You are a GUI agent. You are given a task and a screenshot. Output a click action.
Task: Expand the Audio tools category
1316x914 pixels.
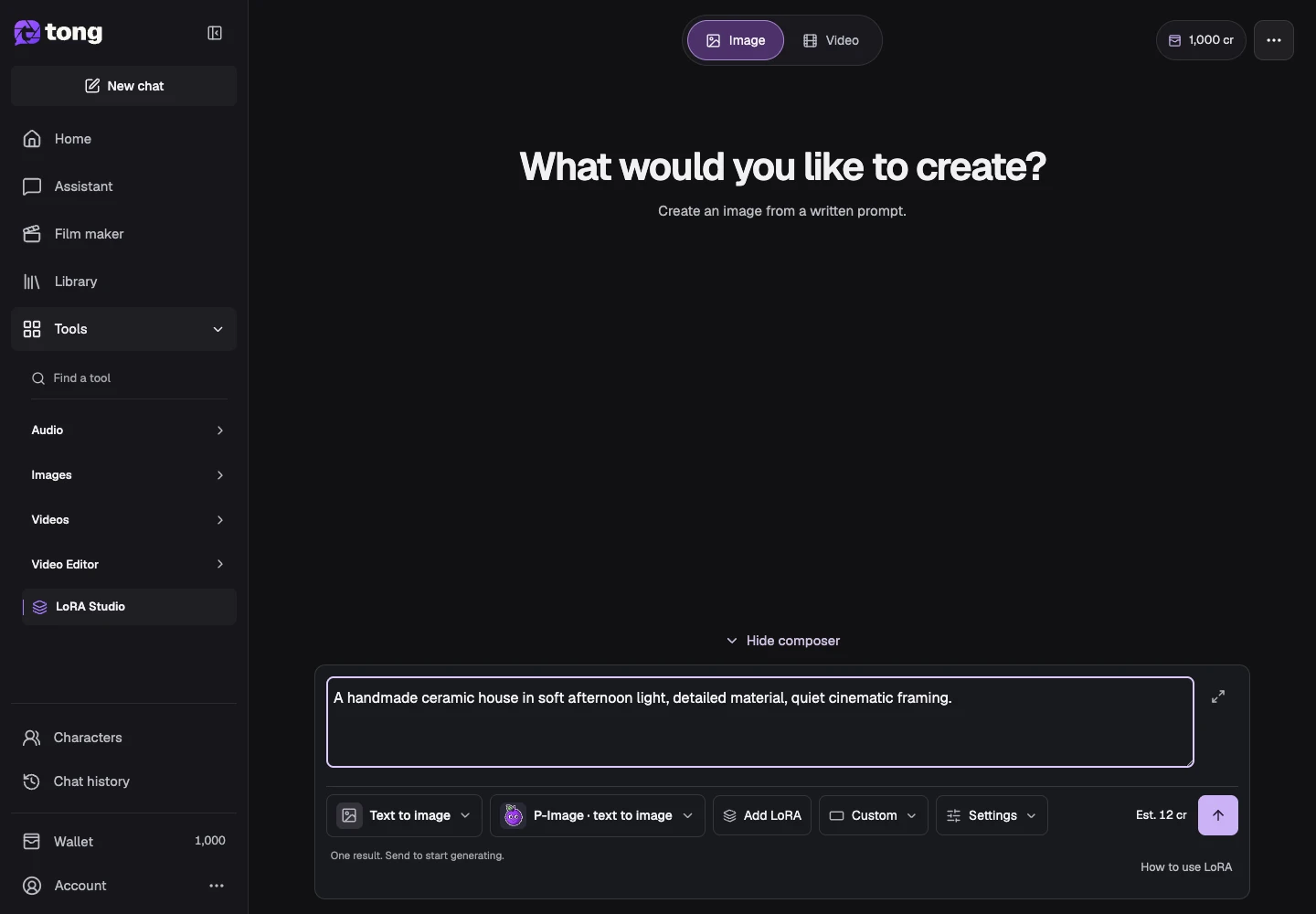tap(129, 430)
